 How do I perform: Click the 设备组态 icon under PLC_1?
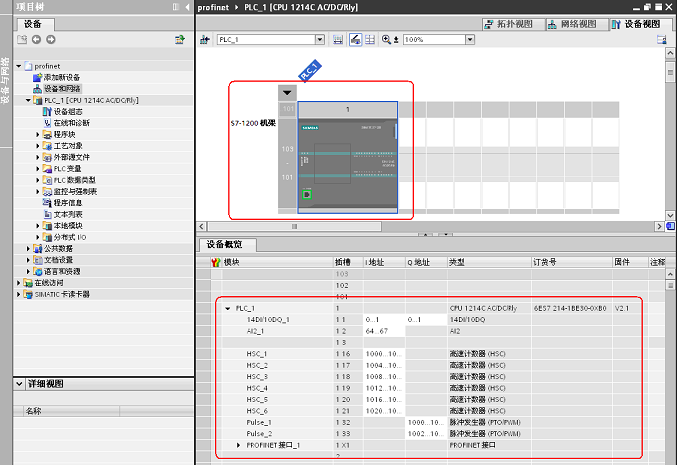click(47, 111)
